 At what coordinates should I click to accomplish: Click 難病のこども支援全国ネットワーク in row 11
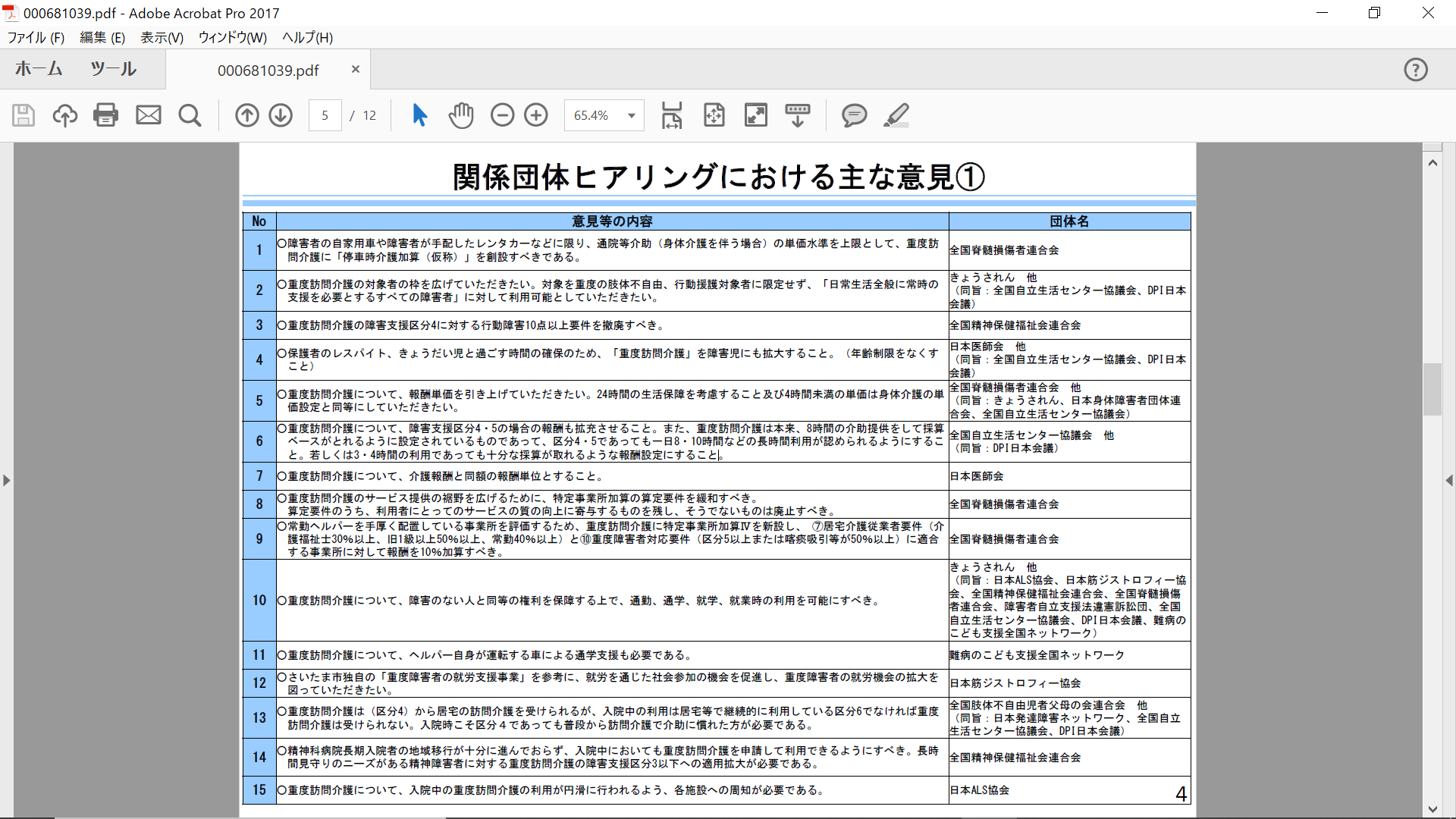point(1037,655)
